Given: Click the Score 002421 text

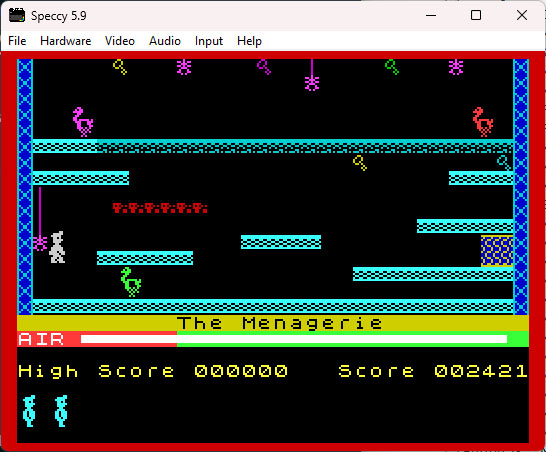Looking at the screenshot, I should point(433,371).
